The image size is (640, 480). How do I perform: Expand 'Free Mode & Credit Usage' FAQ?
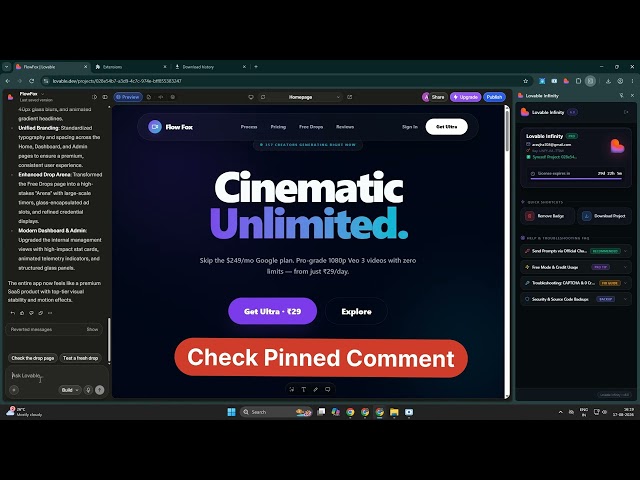click(x=576, y=267)
